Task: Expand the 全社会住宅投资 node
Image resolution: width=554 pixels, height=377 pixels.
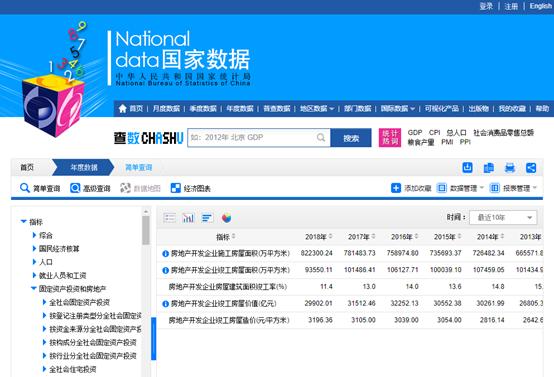Action: click(x=45, y=369)
